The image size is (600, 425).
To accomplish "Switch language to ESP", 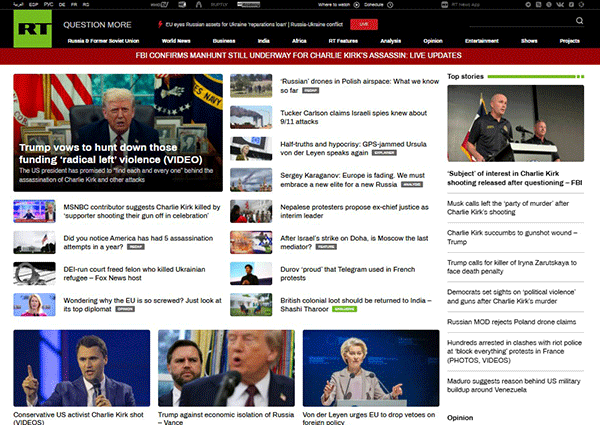I will click(33, 5).
